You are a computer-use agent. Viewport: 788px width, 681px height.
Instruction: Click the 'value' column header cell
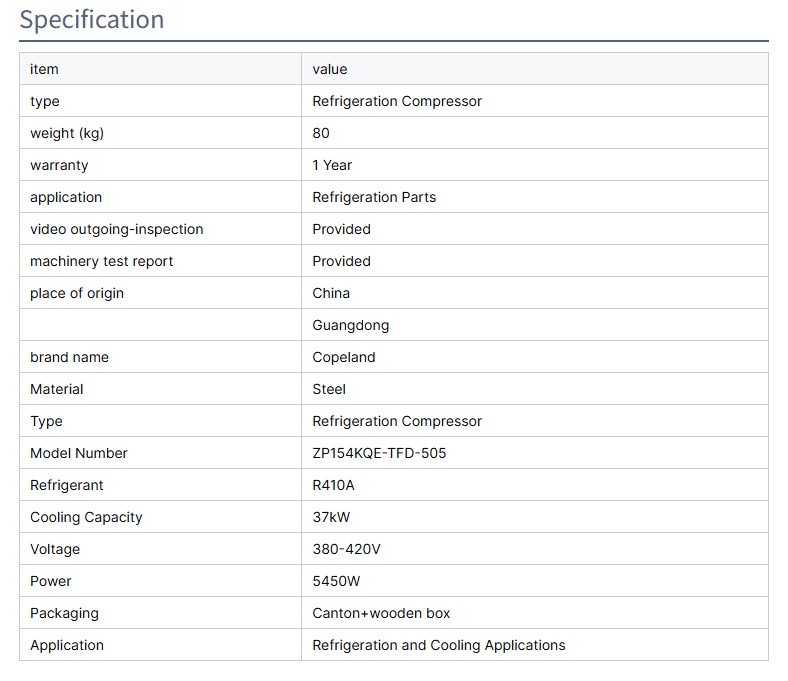[x=329, y=69]
